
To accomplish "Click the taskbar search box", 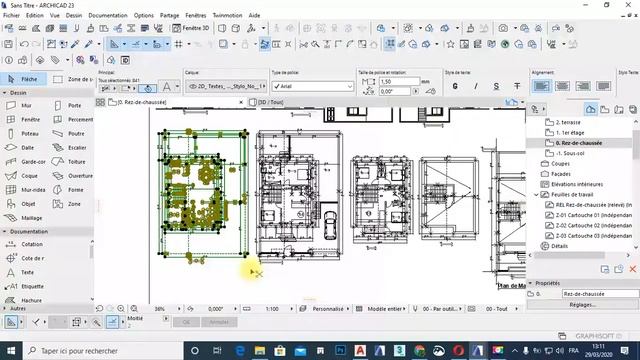I will pyautogui.click(x=102, y=351).
